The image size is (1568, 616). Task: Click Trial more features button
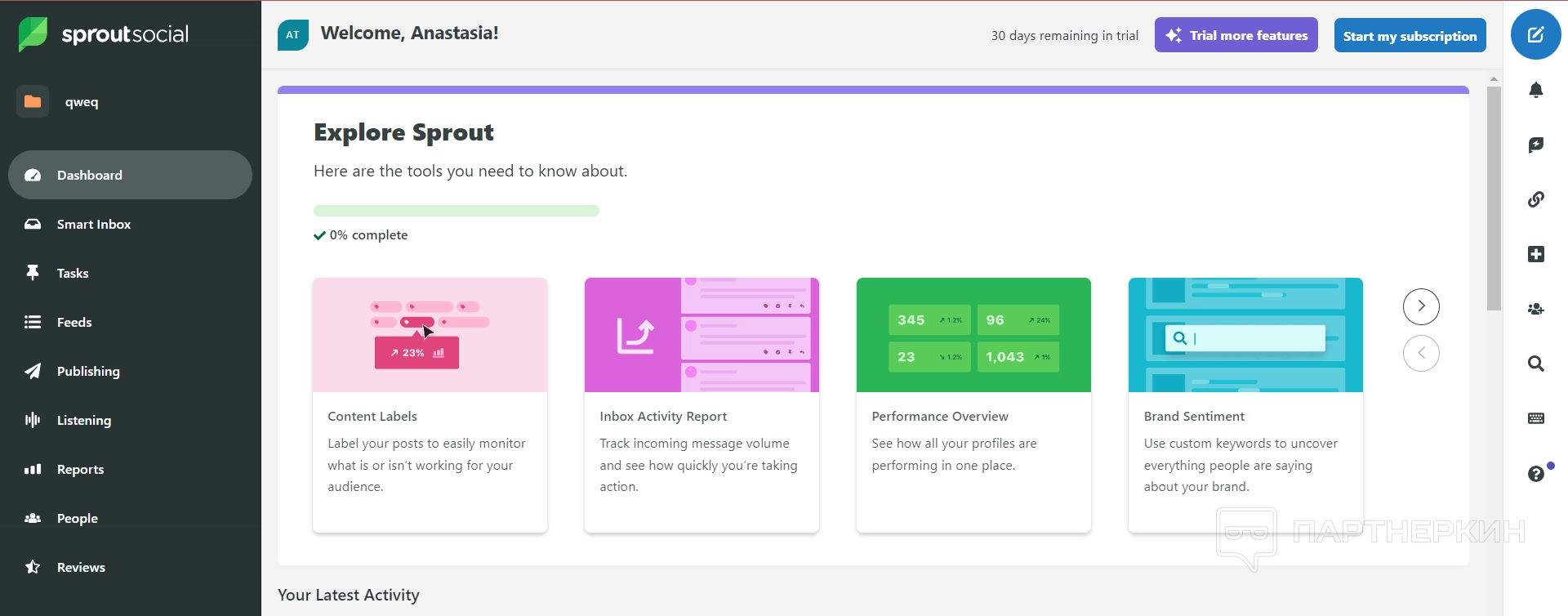pos(1236,35)
